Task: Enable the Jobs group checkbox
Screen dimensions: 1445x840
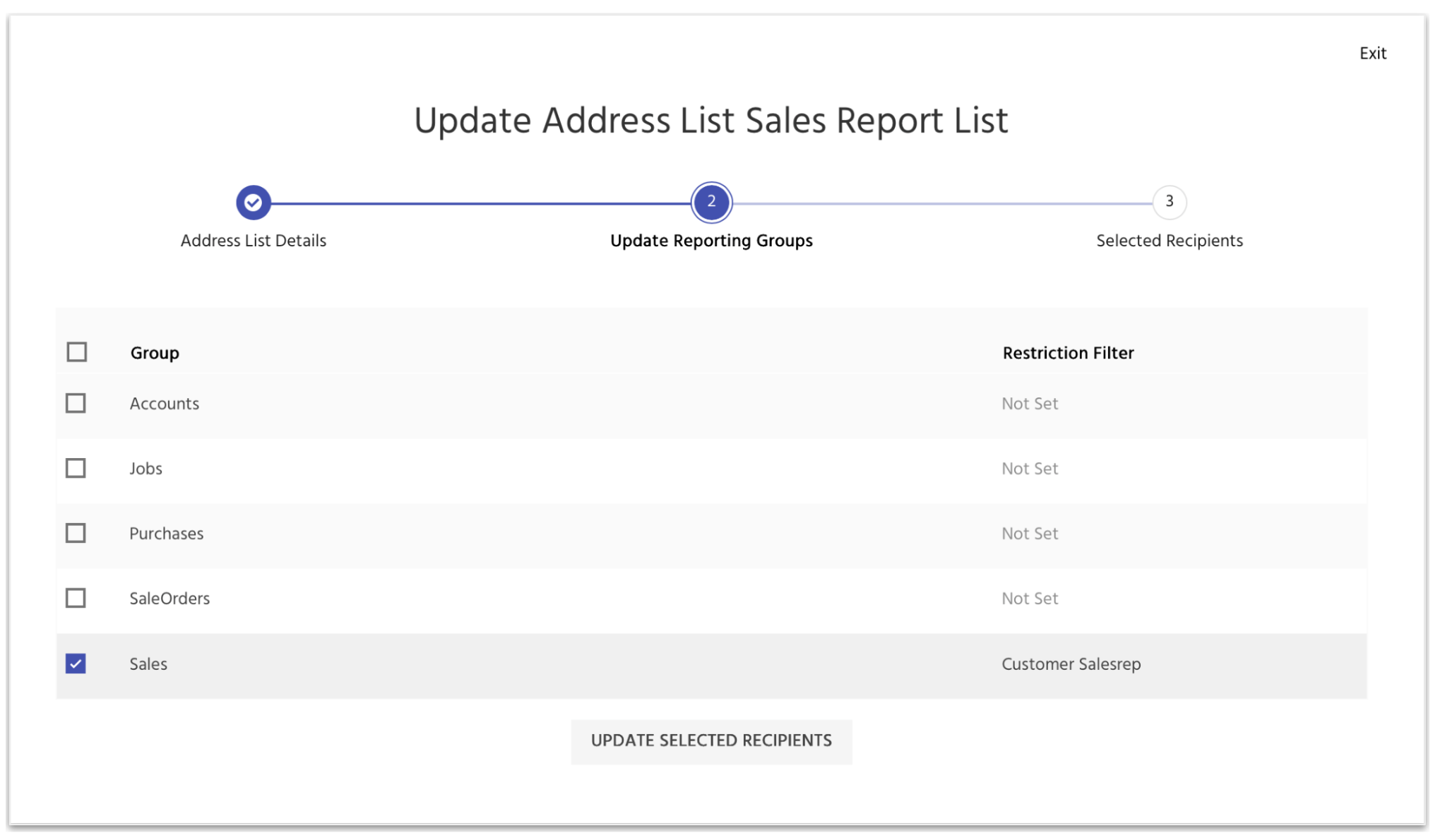Action: 76,468
